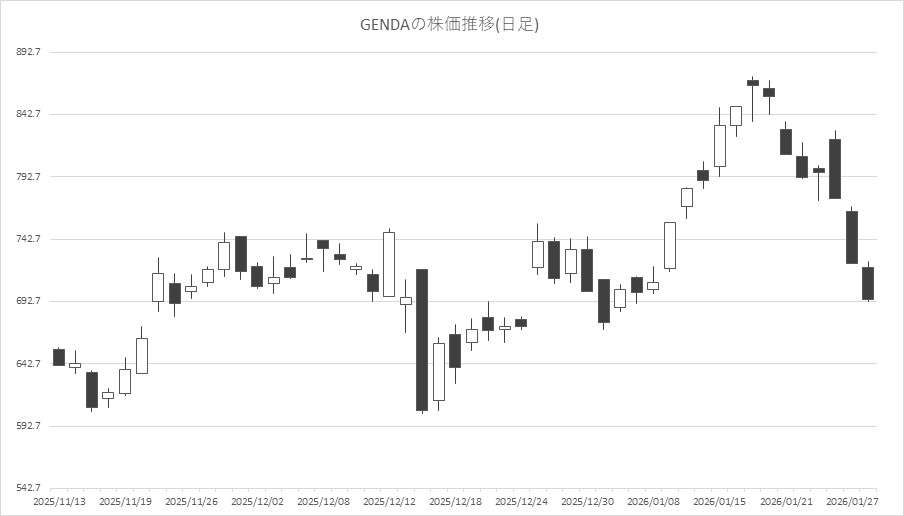This screenshot has height=516, width=904.
Task: Click the 692.7 label on the vertical axis
Action: (x=26, y=301)
